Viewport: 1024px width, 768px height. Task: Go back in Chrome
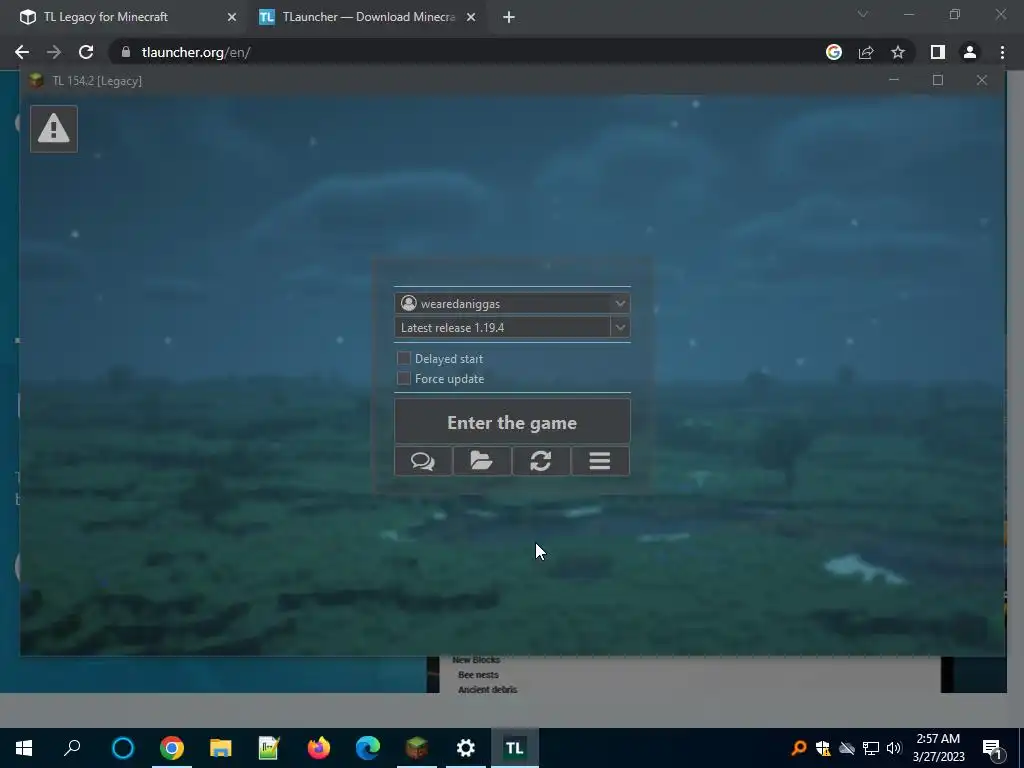22,52
